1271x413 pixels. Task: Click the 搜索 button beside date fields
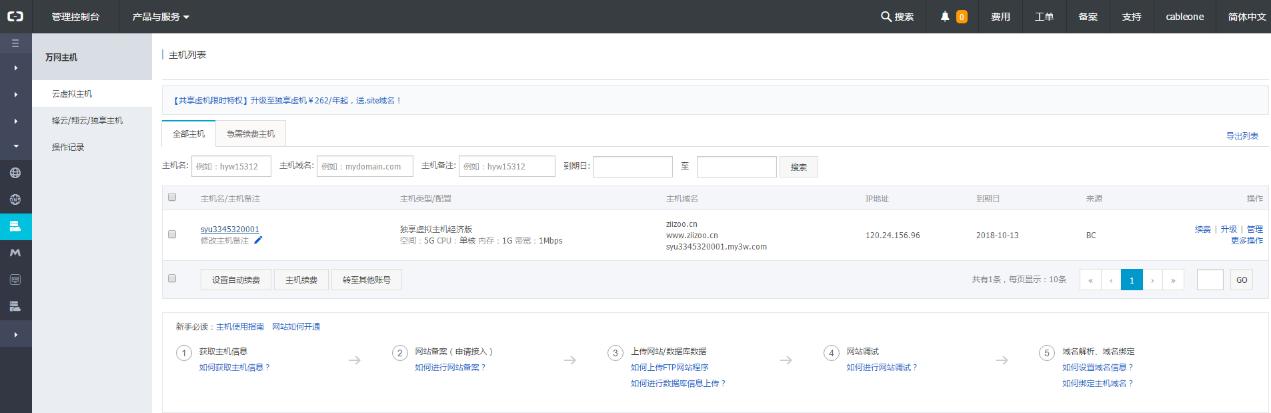pos(797,166)
